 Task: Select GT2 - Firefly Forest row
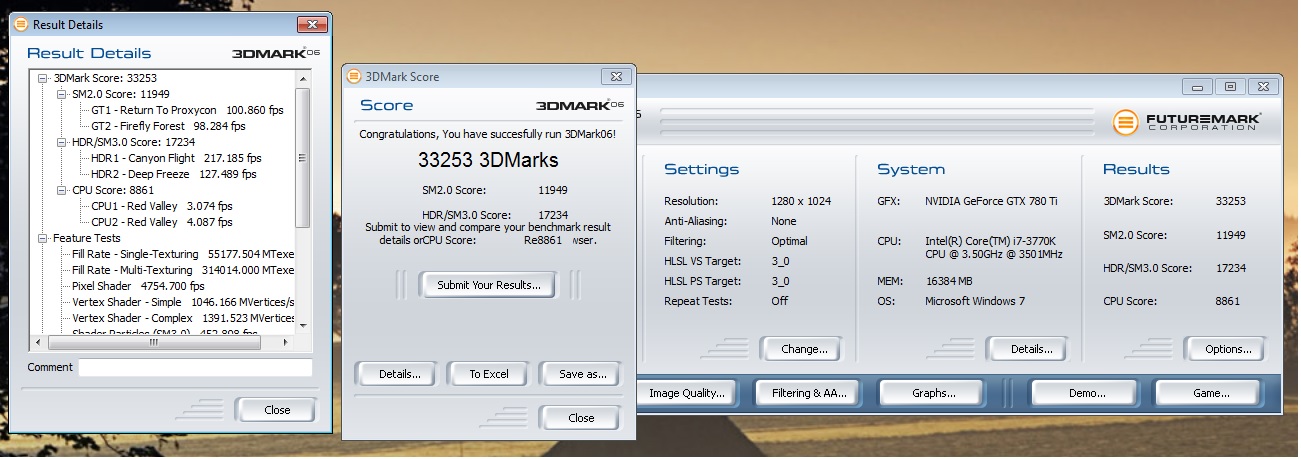168,126
